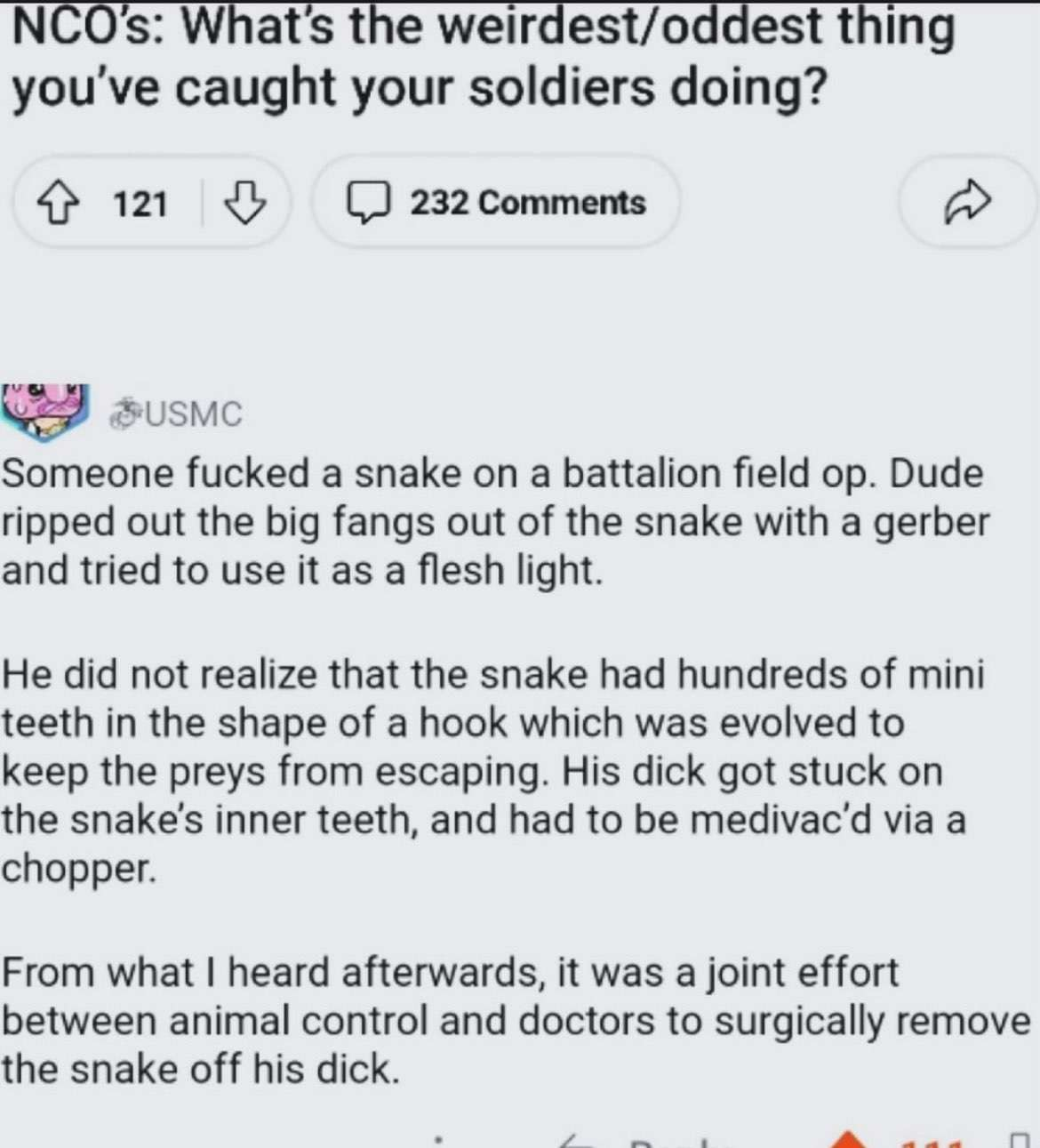Click the post's 121 vote count

coord(140,204)
